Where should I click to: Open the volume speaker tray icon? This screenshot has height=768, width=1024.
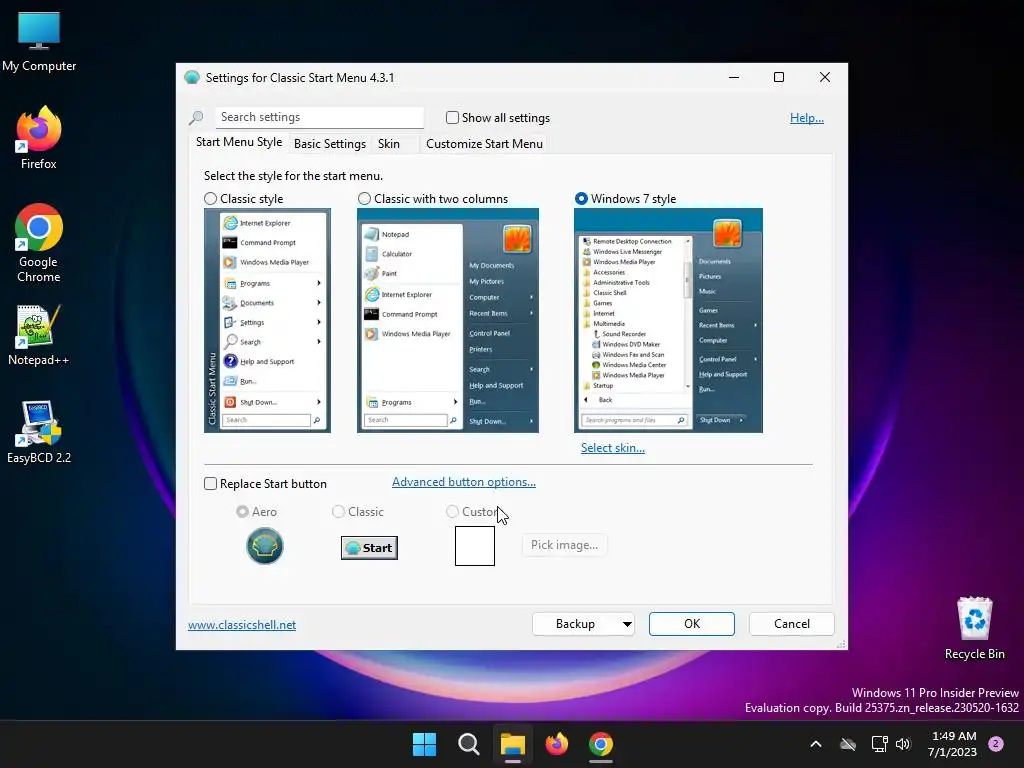pos(903,744)
